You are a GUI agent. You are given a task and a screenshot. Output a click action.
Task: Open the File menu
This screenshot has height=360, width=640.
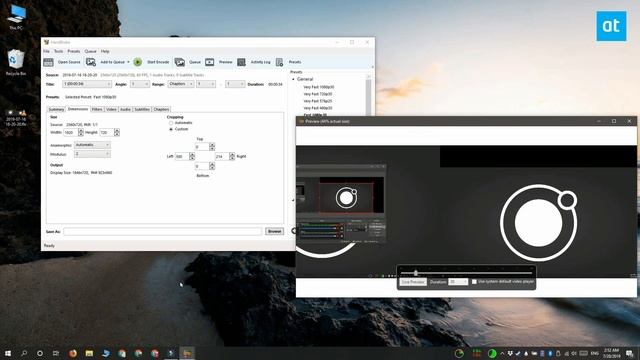pyautogui.click(x=47, y=51)
